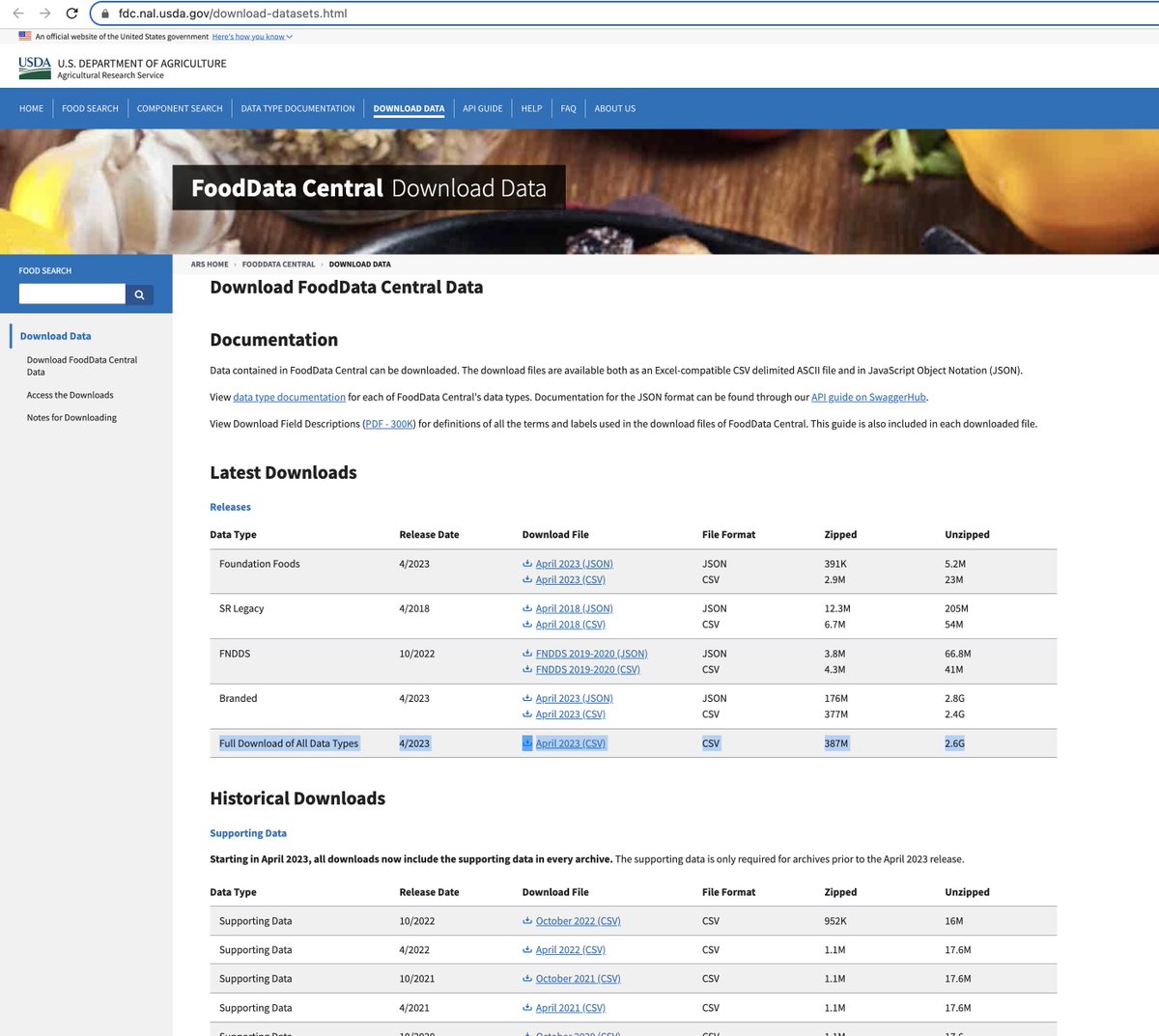Click download icon beside October 2021 (CSV)
Screen dimensions: 1159x1036
pos(527,979)
